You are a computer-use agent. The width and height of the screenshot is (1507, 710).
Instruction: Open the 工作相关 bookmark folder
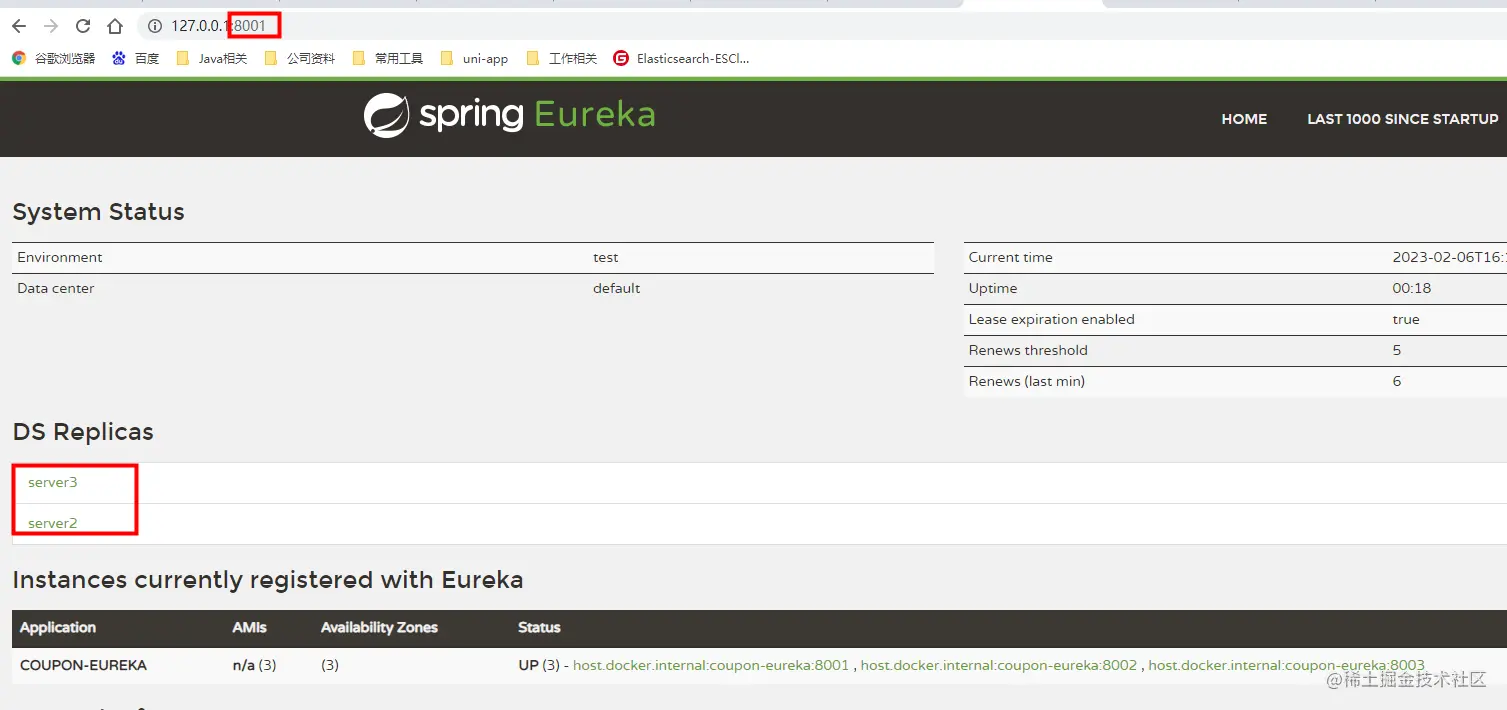(x=561, y=58)
